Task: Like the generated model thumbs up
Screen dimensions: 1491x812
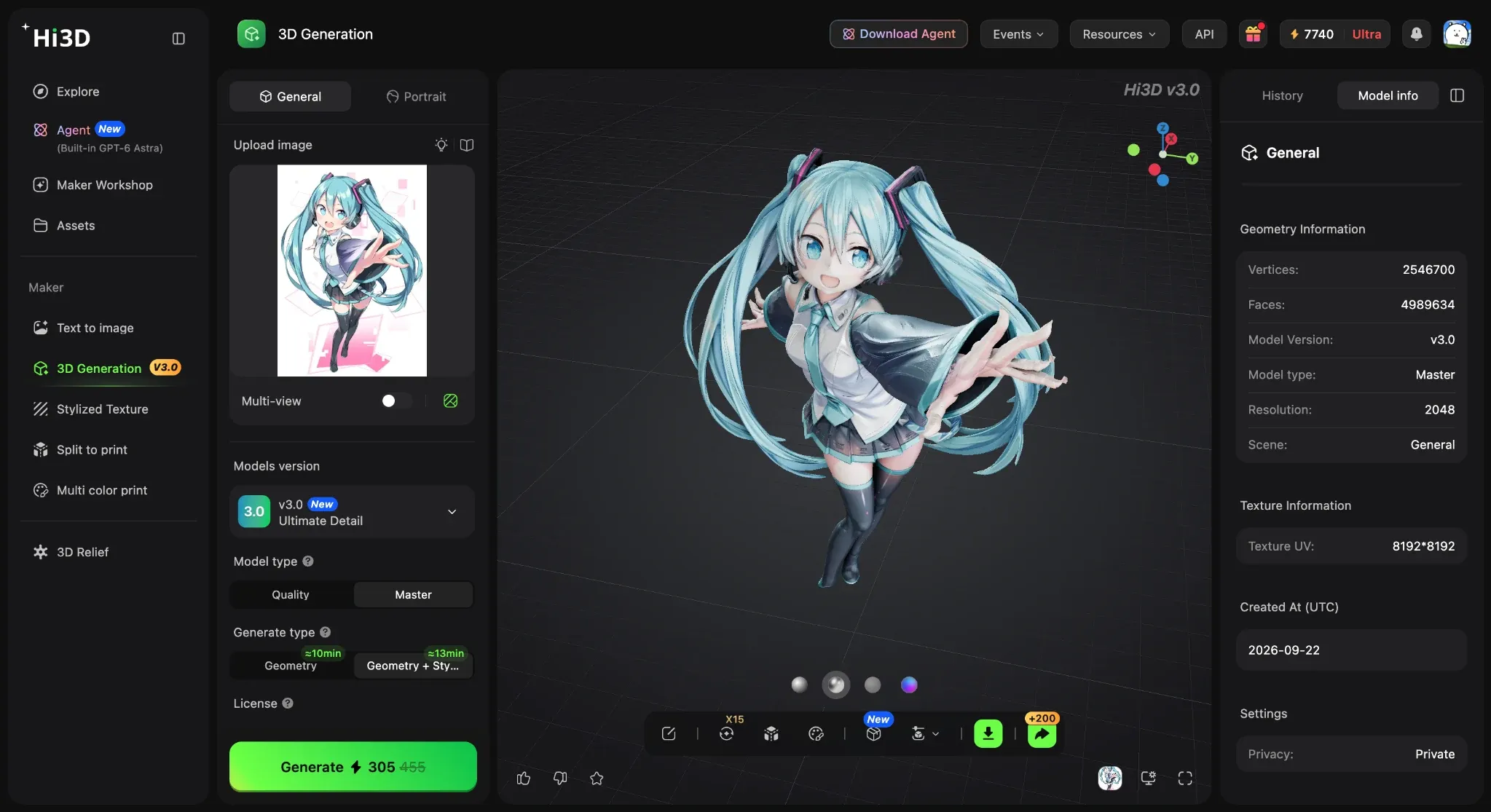Action: (x=524, y=779)
